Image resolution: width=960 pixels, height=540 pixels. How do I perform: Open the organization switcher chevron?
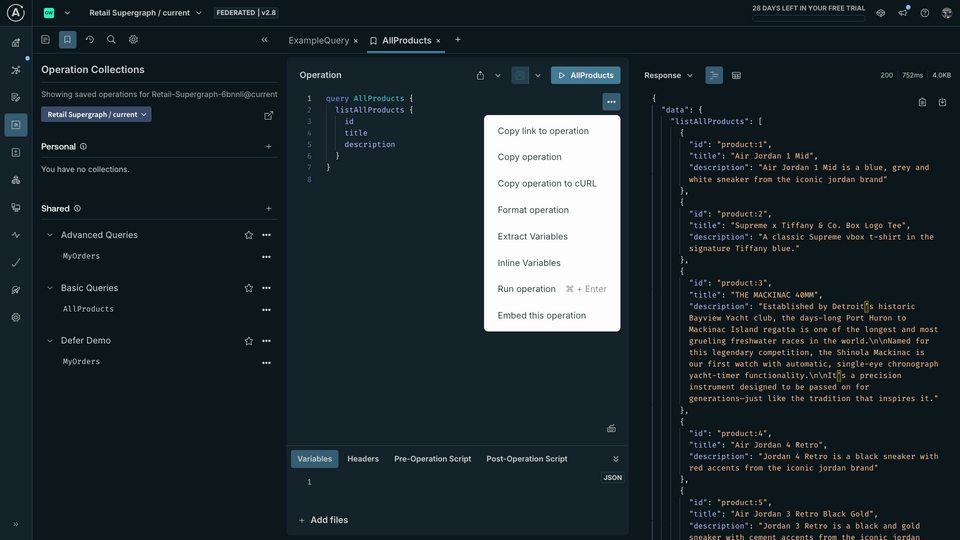(x=67, y=13)
